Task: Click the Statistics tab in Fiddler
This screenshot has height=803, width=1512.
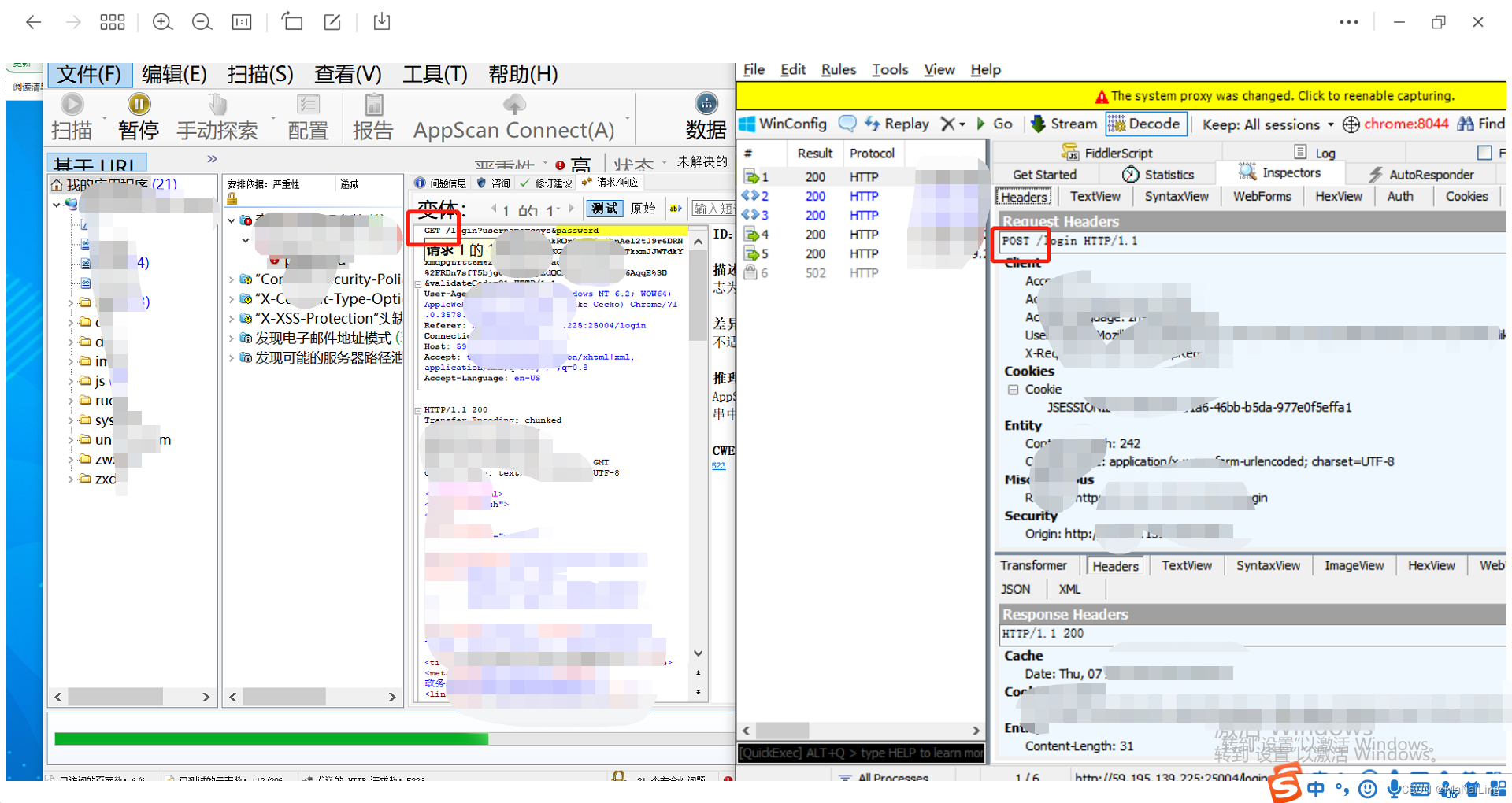Action: coord(1158,174)
